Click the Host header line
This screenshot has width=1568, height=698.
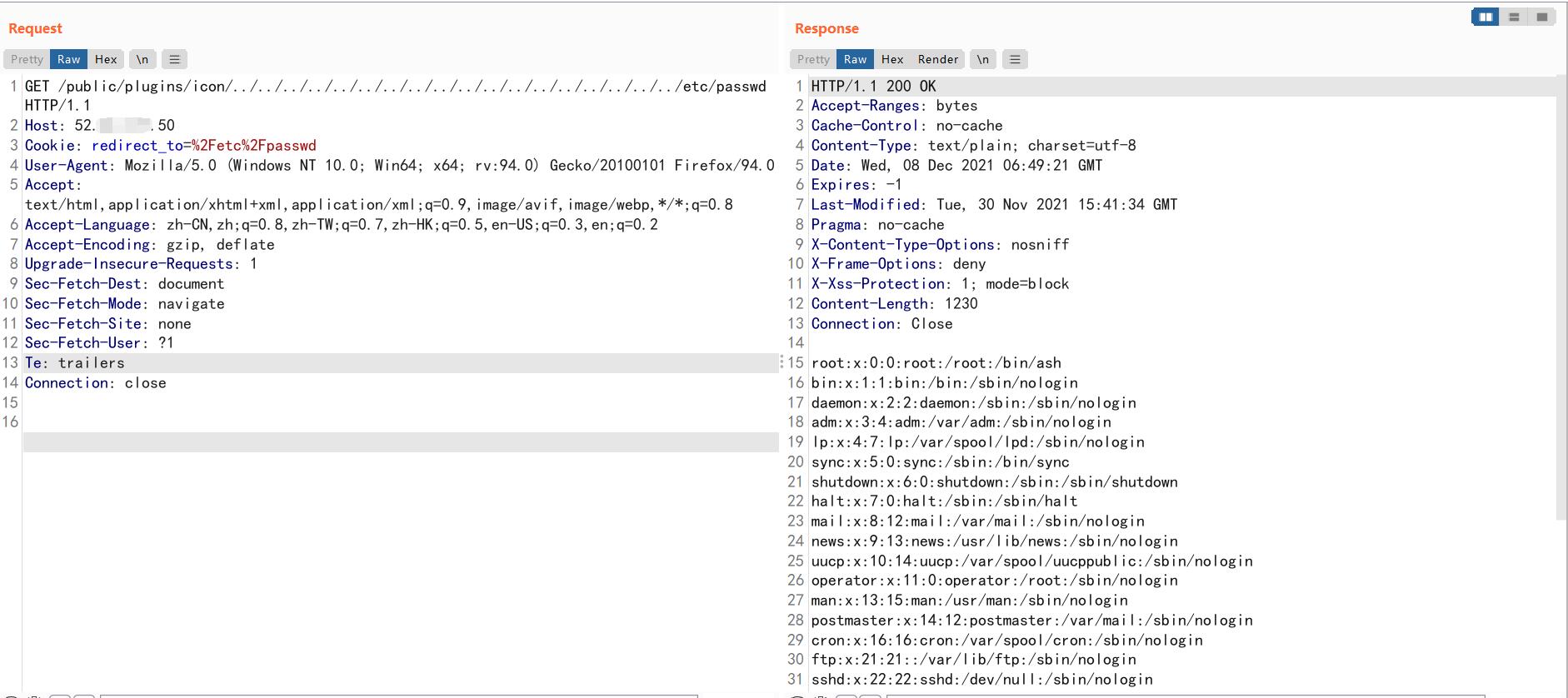pyautogui.click(x=100, y=126)
